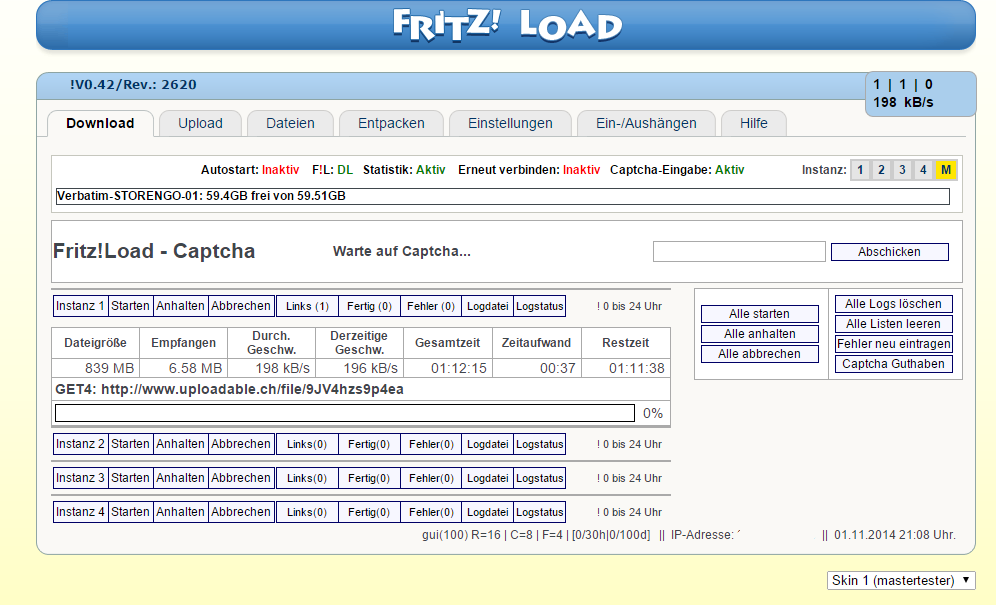Start Instanz 1 via Starten
The image size is (996, 605).
pos(130,306)
